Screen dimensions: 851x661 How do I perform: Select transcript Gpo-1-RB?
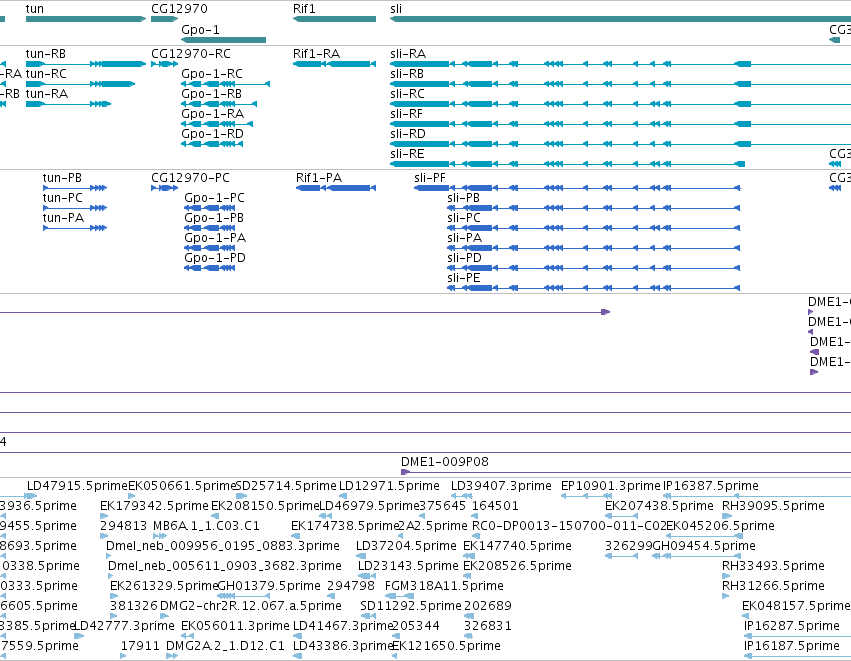pos(219,104)
